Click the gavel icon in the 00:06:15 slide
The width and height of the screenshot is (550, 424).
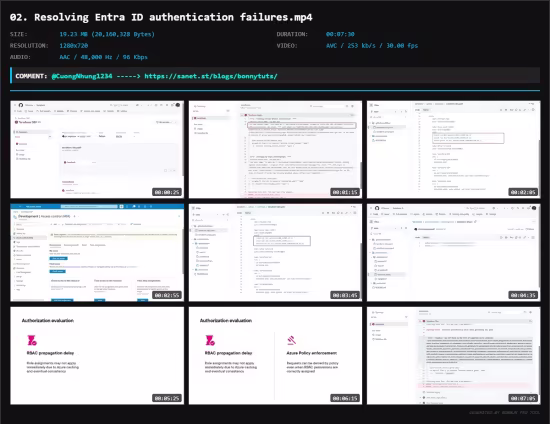[x=292, y=340]
